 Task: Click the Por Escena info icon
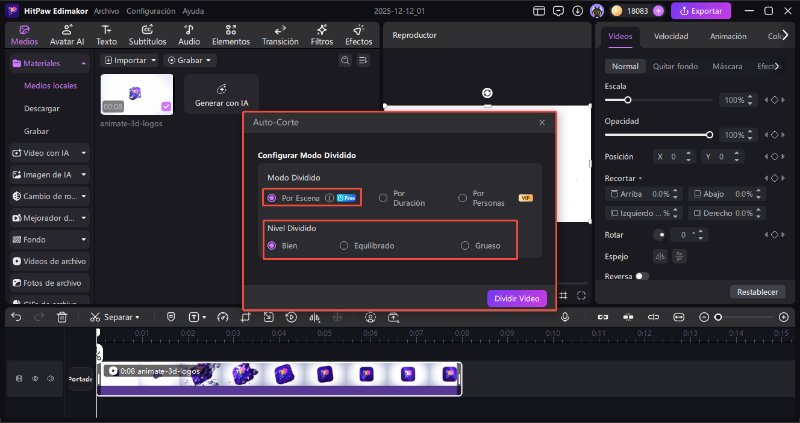pyautogui.click(x=329, y=198)
